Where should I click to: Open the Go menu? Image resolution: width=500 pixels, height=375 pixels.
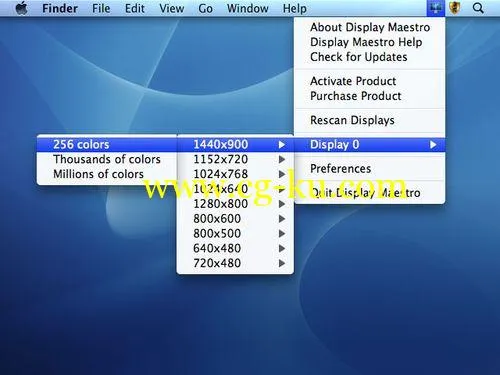tap(205, 8)
